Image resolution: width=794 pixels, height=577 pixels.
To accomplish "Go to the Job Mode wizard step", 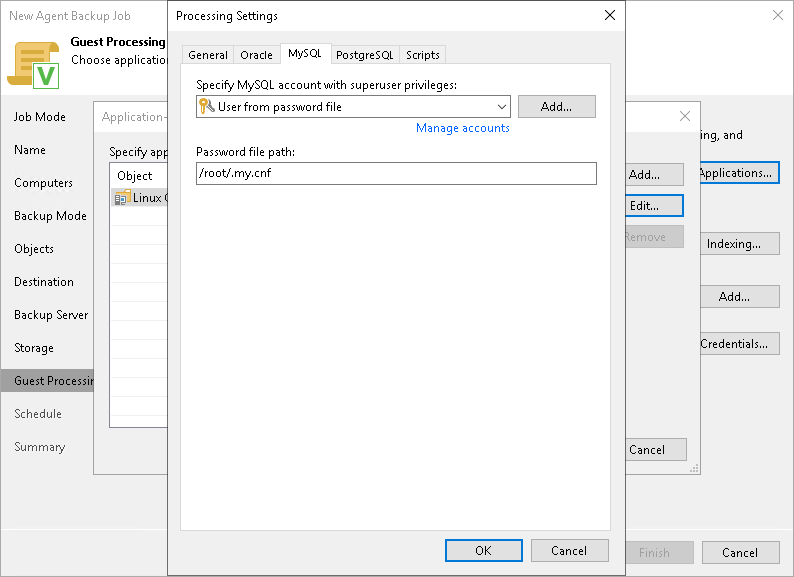I will (x=40, y=117).
